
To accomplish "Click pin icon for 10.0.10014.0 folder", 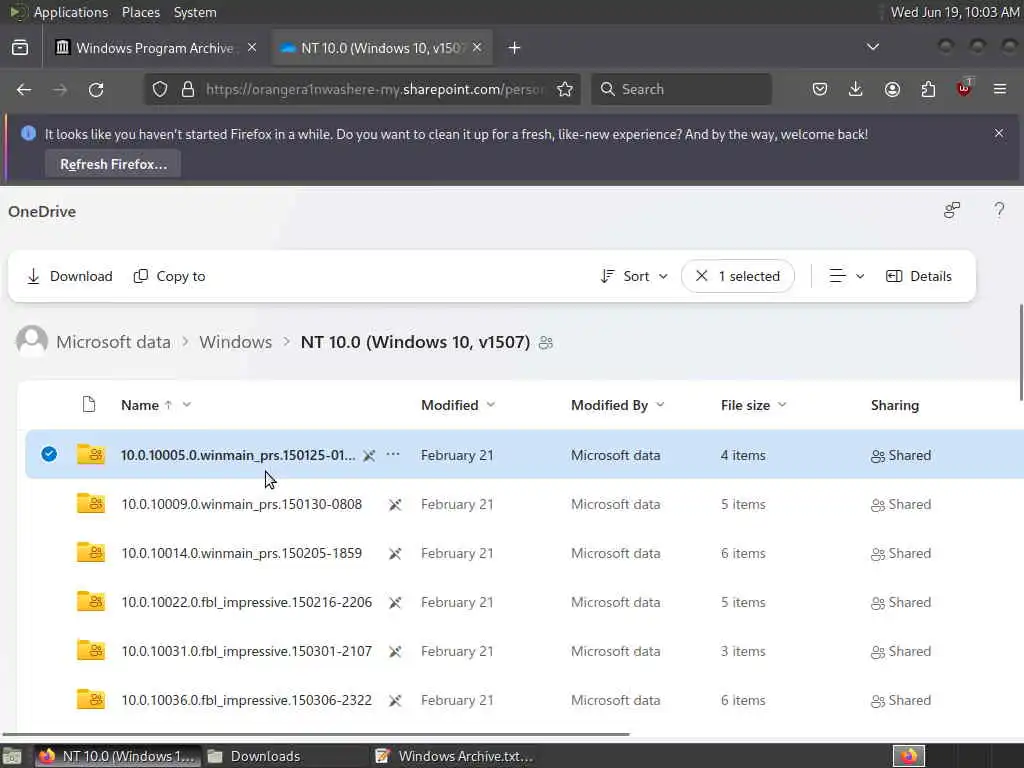I will click(x=395, y=553).
